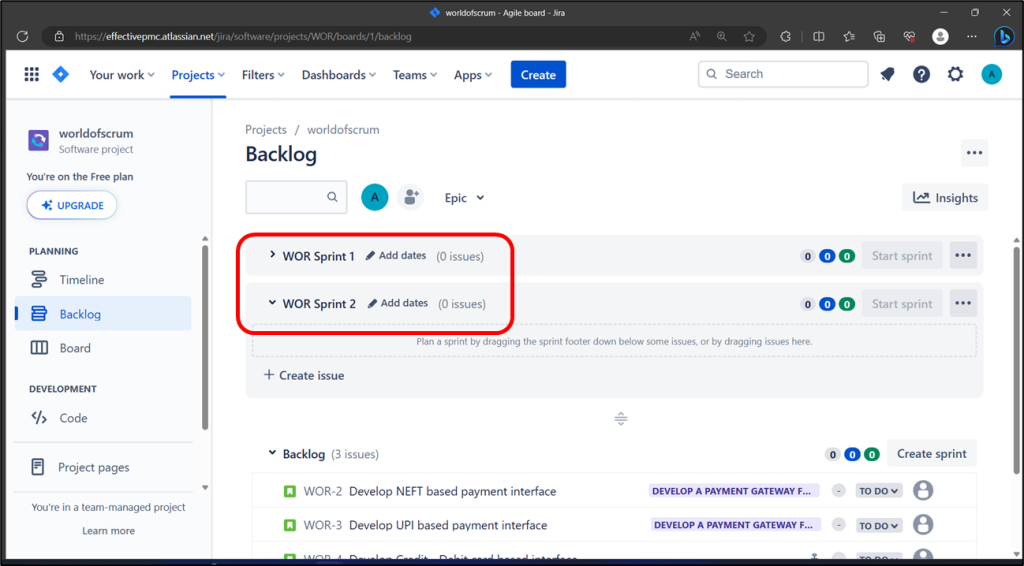Image resolution: width=1024 pixels, height=566 pixels.
Task: Open Dashboards menu
Action: pos(339,75)
